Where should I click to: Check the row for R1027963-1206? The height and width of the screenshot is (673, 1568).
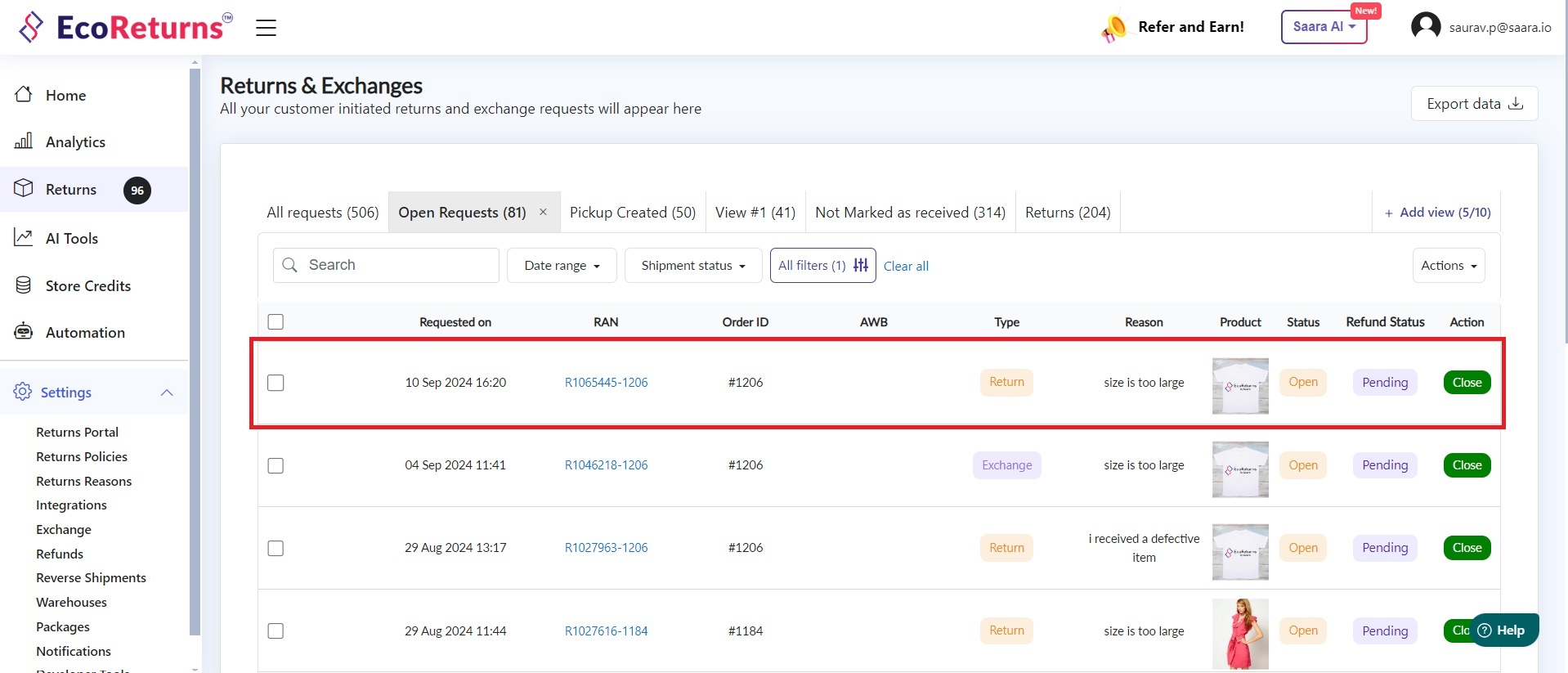pyautogui.click(x=276, y=548)
